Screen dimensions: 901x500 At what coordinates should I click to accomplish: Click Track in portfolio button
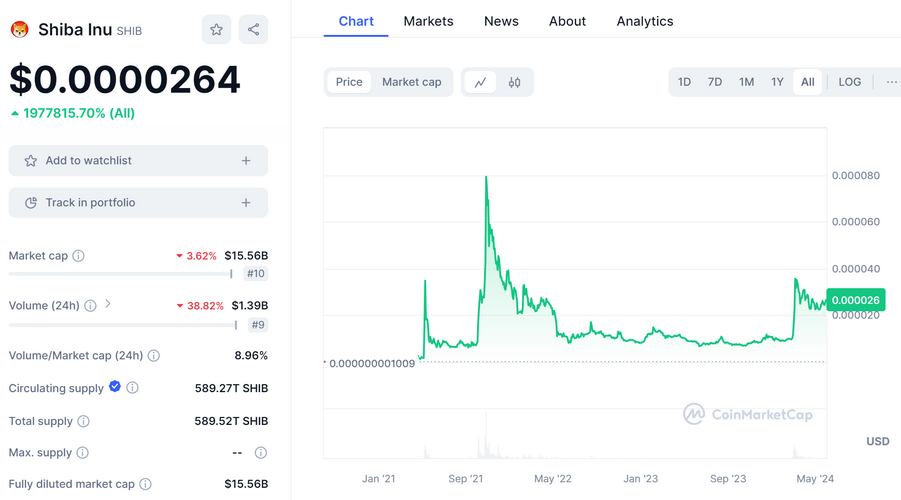[138, 203]
